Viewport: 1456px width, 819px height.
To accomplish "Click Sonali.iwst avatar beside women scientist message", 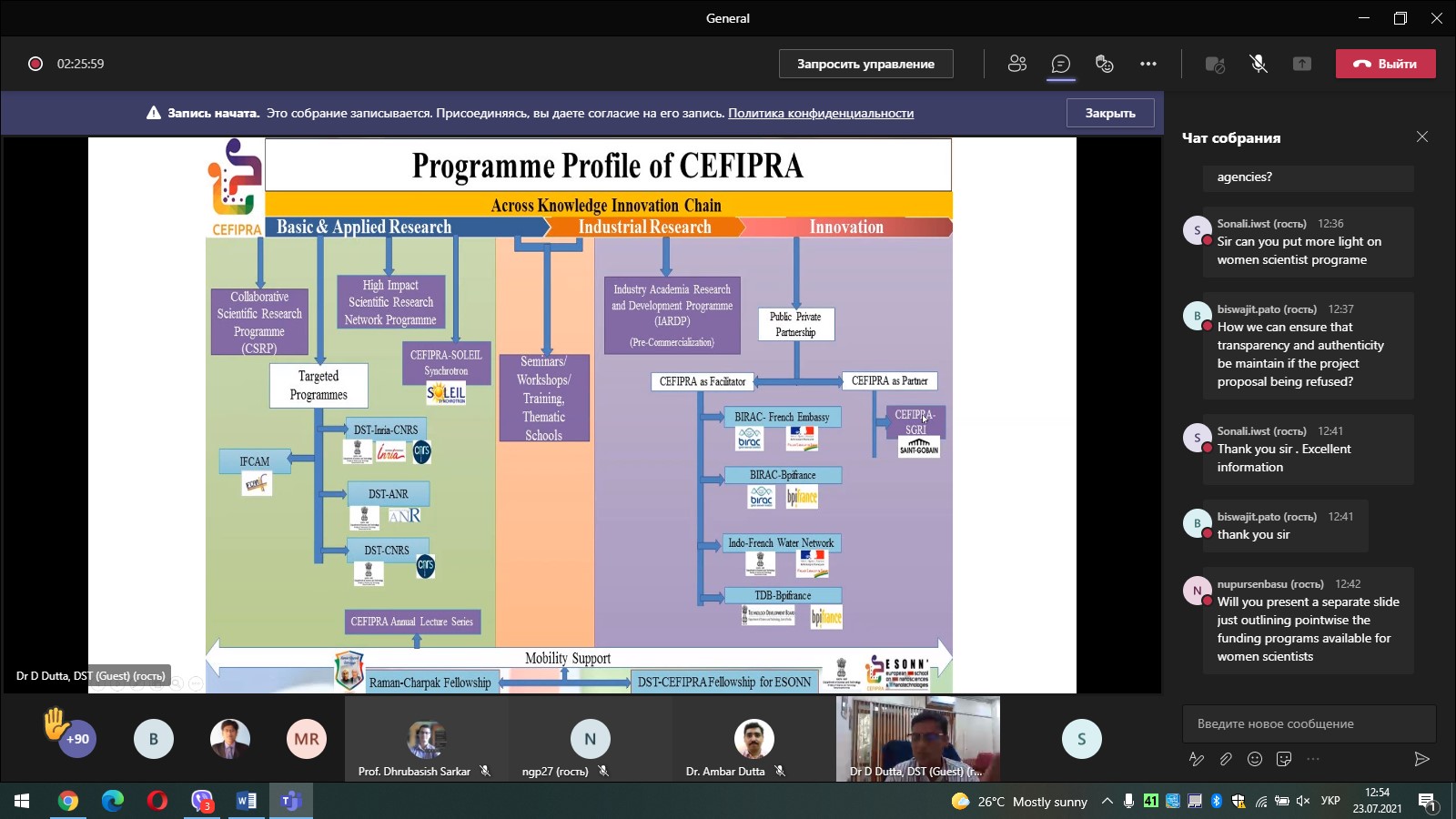I will [1197, 231].
